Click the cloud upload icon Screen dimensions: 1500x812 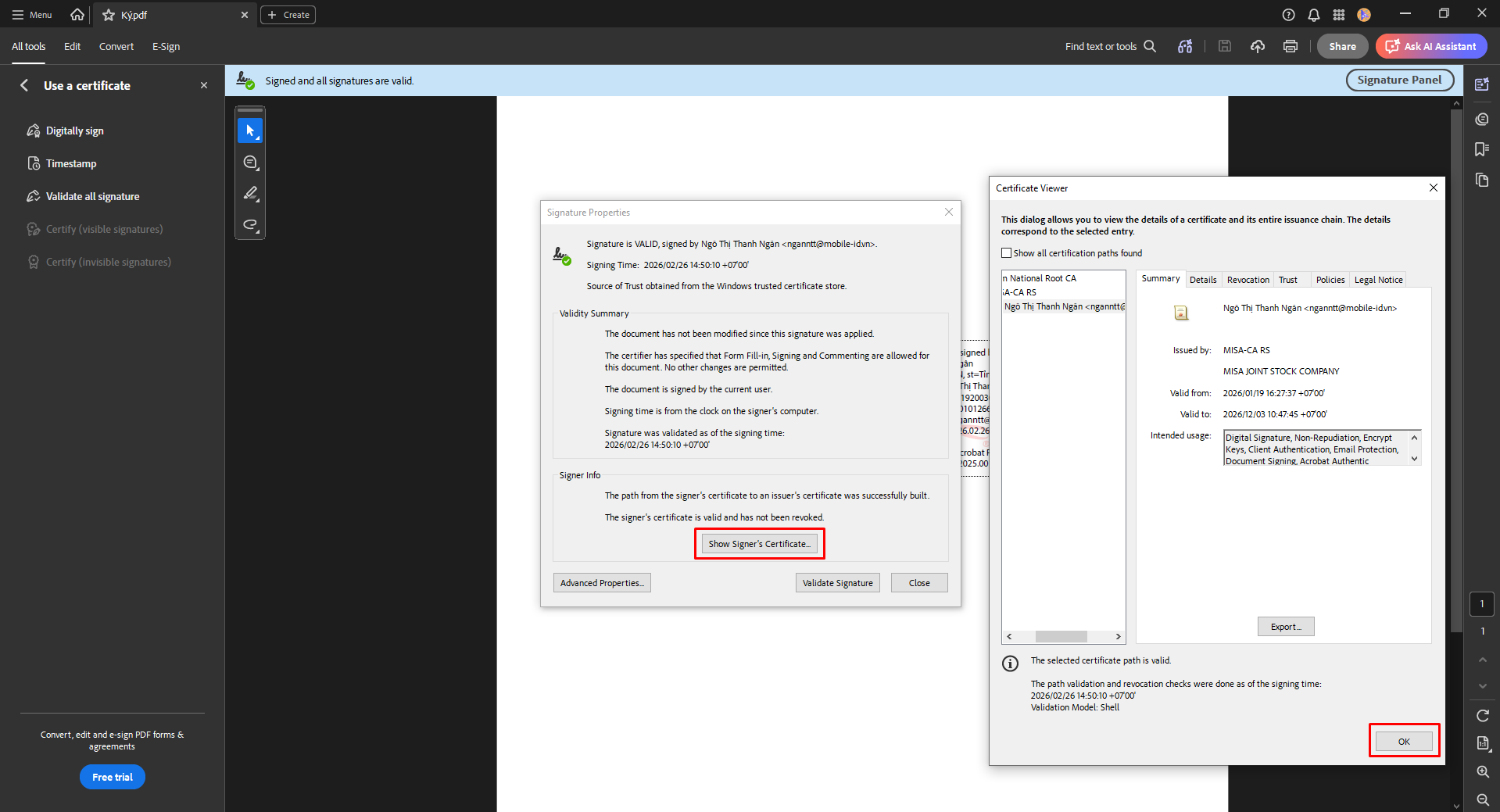pyautogui.click(x=1258, y=46)
